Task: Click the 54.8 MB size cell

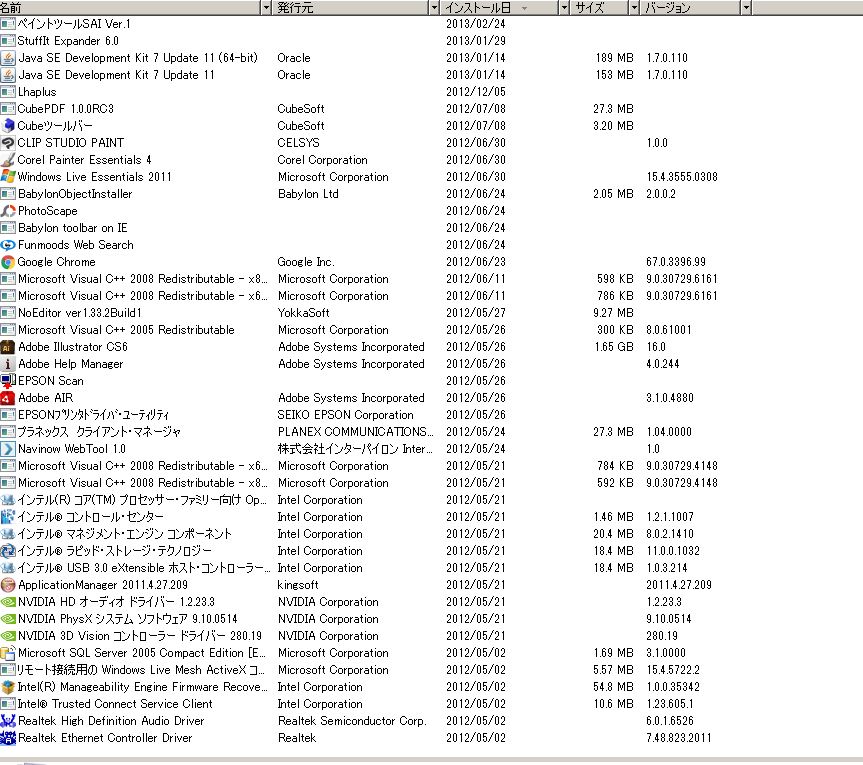Action: coord(614,687)
